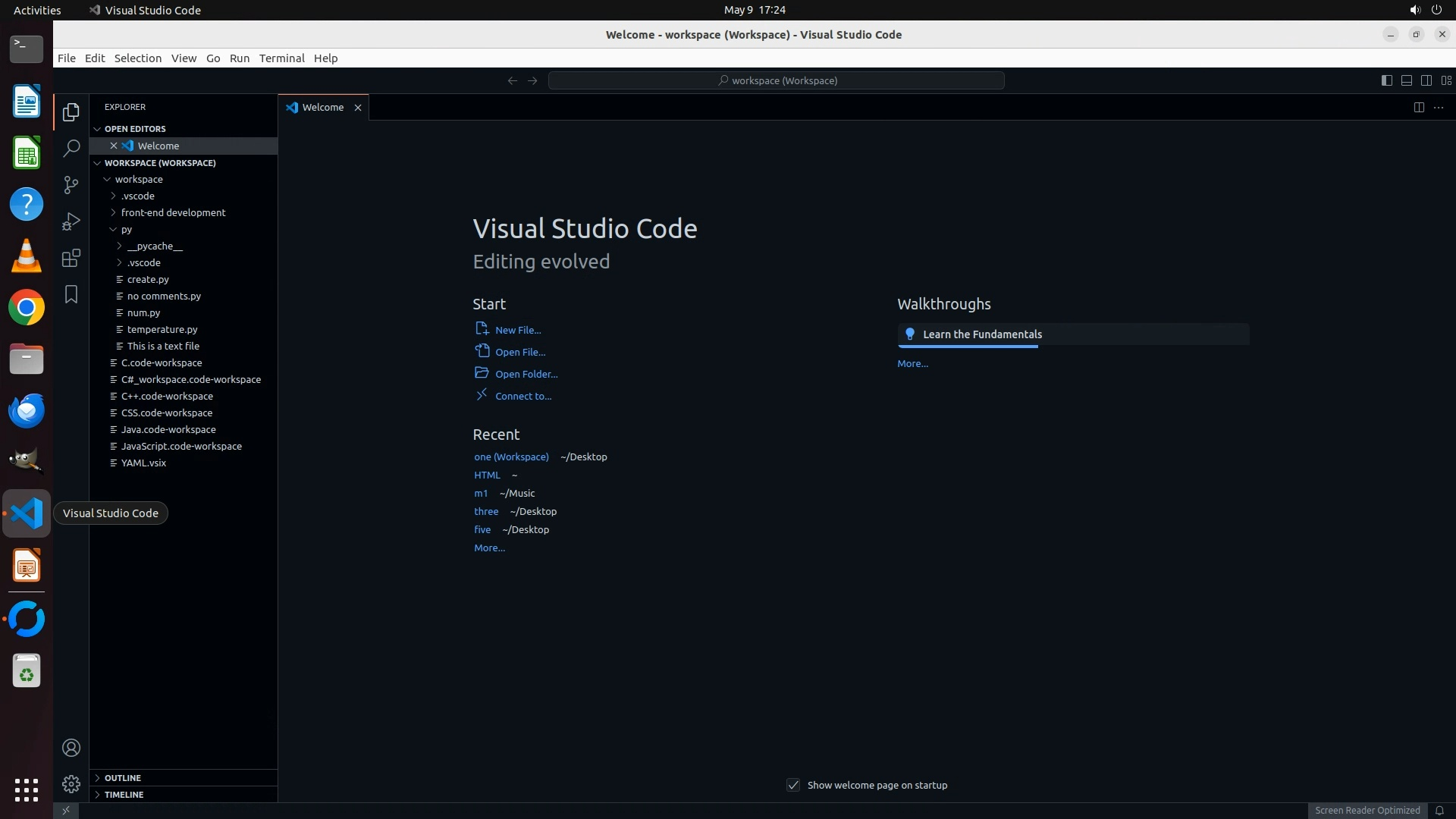
Task: Open the Source Control view icon
Action: pyautogui.click(x=71, y=185)
